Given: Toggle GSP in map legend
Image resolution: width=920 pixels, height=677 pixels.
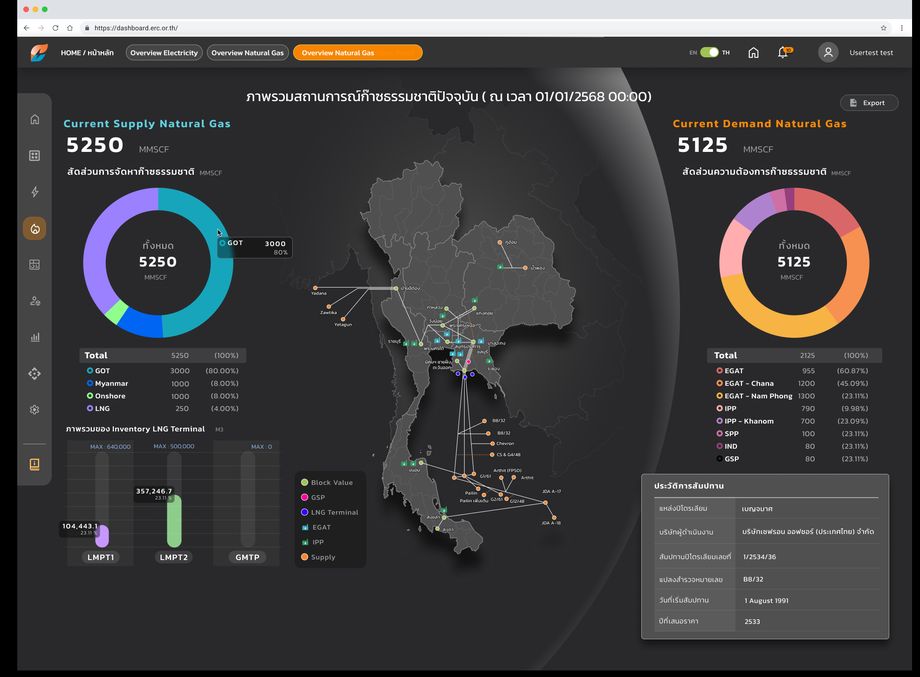Looking at the screenshot, I should click(313, 497).
